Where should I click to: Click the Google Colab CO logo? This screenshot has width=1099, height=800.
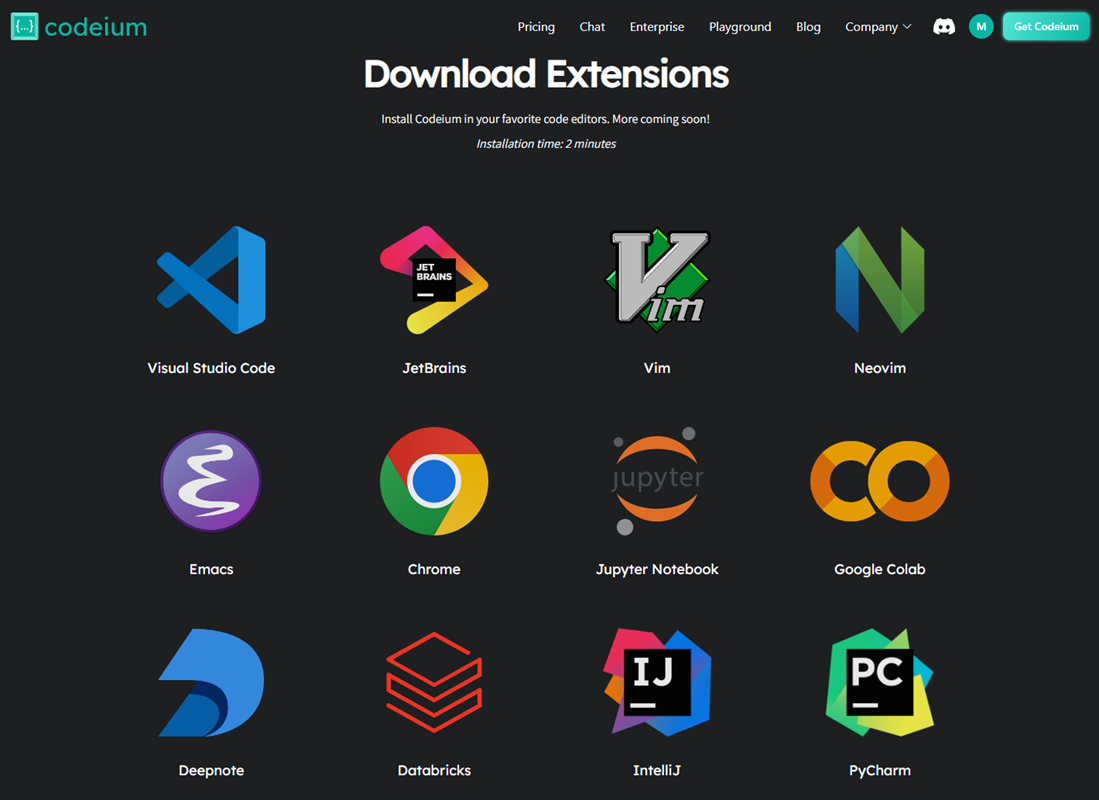[x=880, y=481]
